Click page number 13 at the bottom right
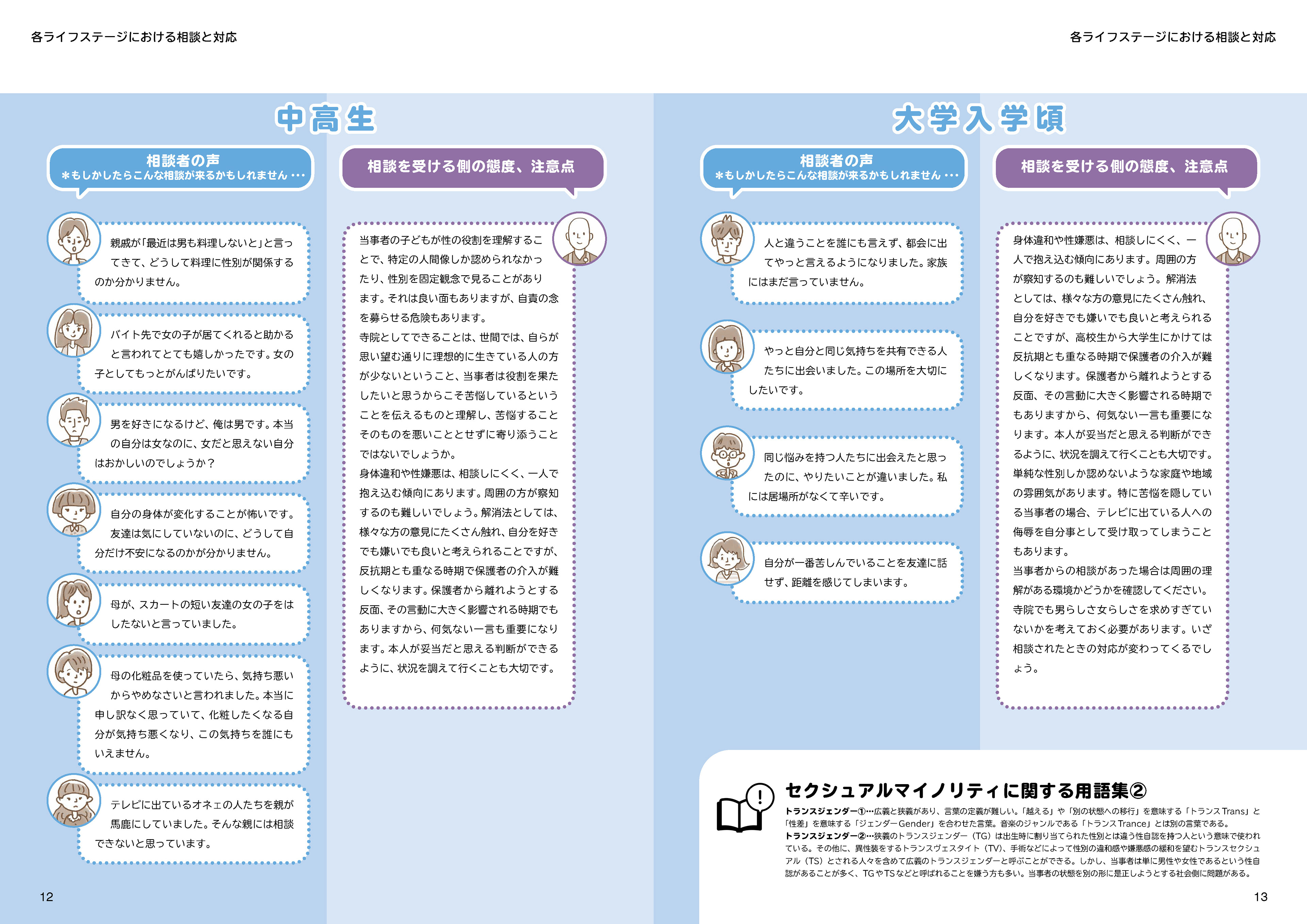 click(1260, 897)
